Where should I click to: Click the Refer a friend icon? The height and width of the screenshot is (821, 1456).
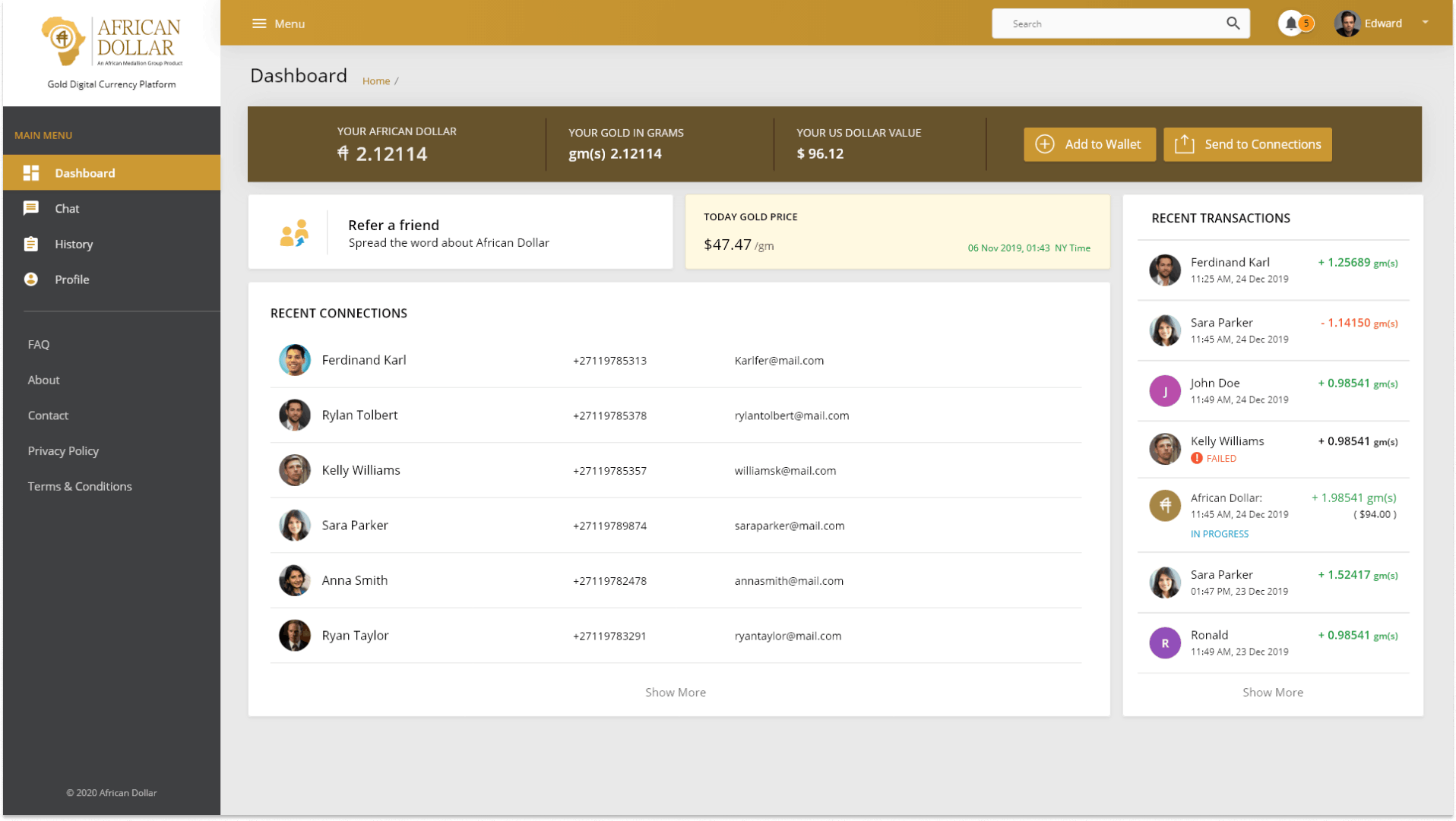point(295,232)
